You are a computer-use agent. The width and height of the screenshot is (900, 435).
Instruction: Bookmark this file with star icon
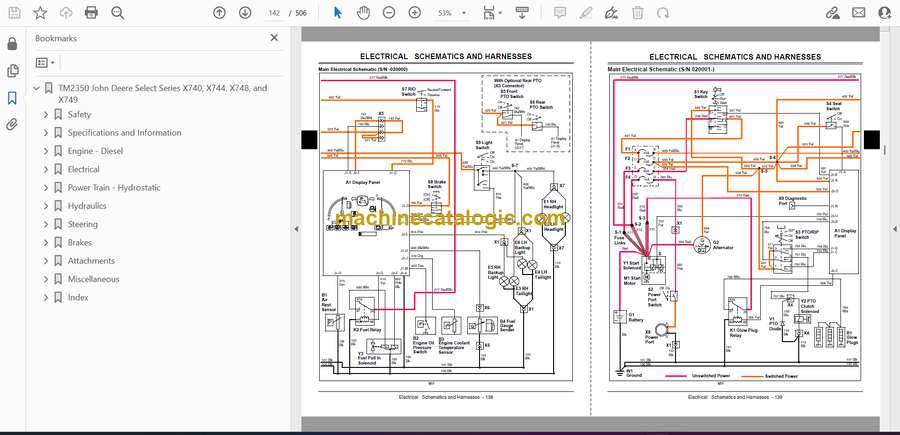tap(40, 13)
